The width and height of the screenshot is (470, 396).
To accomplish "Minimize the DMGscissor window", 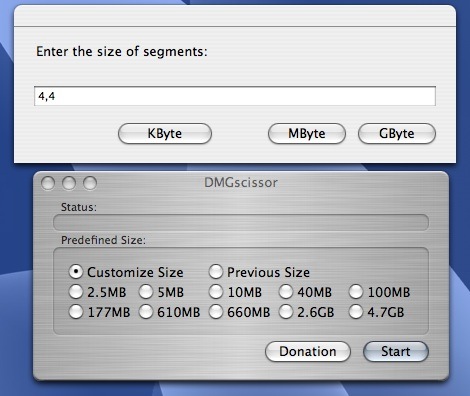I will tap(69, 183).
